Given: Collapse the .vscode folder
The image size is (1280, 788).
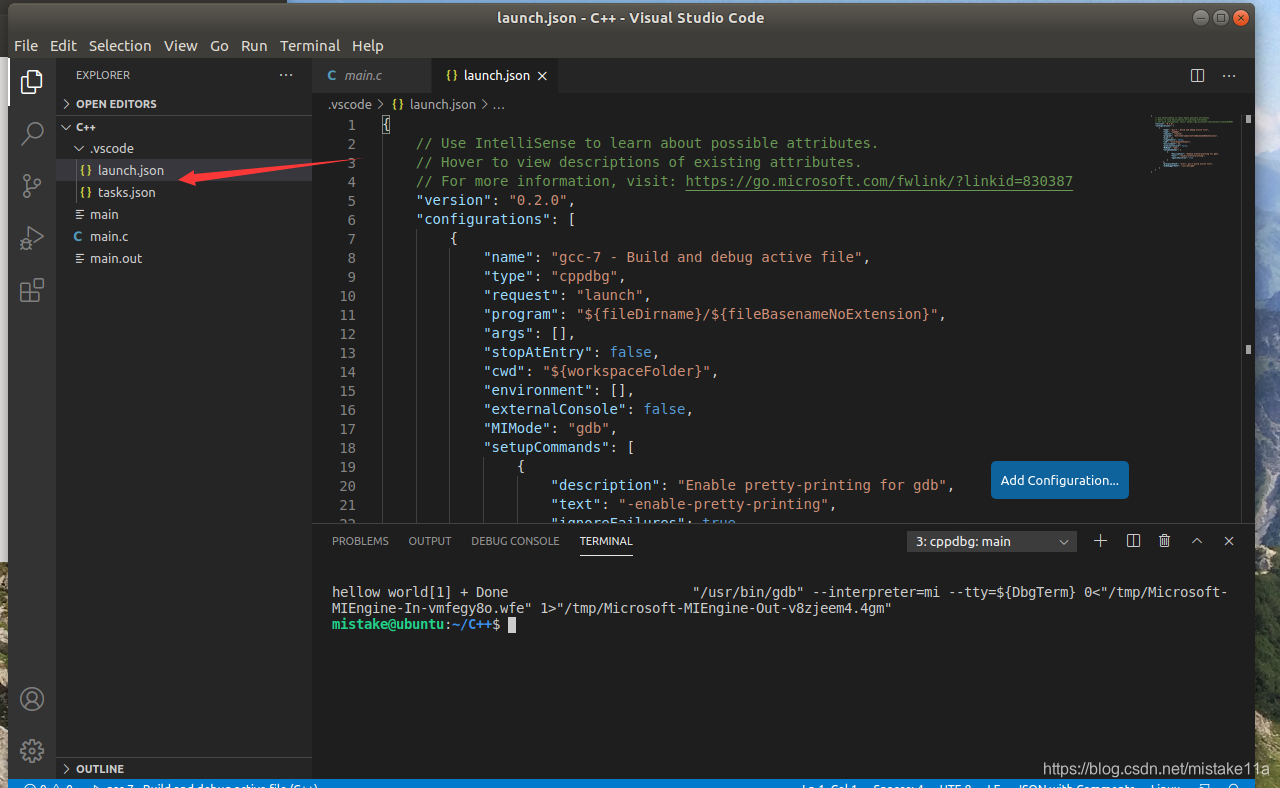Looking at the screenshot, I should [184, 148].
